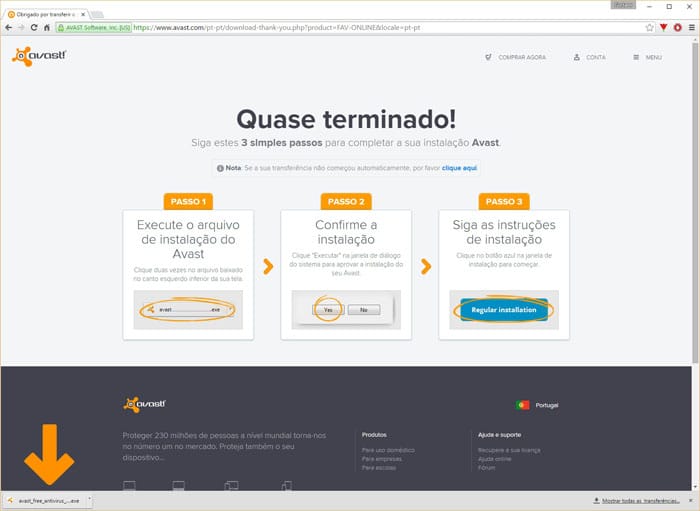Open the Chrome hamburger menu
Image resolution: width=700 pixels, height=511 pixels.
pos(692,28)
